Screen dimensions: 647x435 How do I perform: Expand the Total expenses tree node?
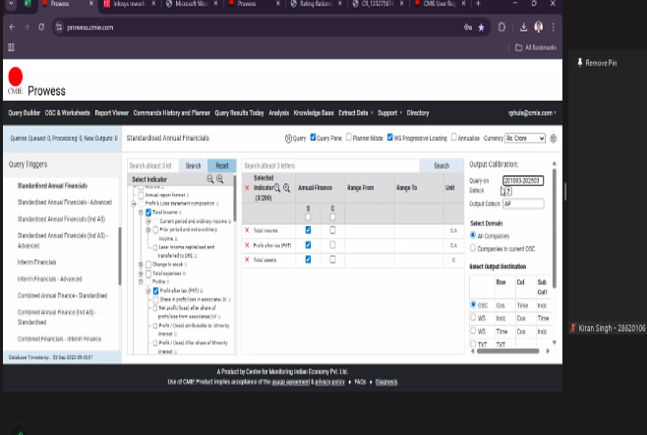click(x=140, y=273)
